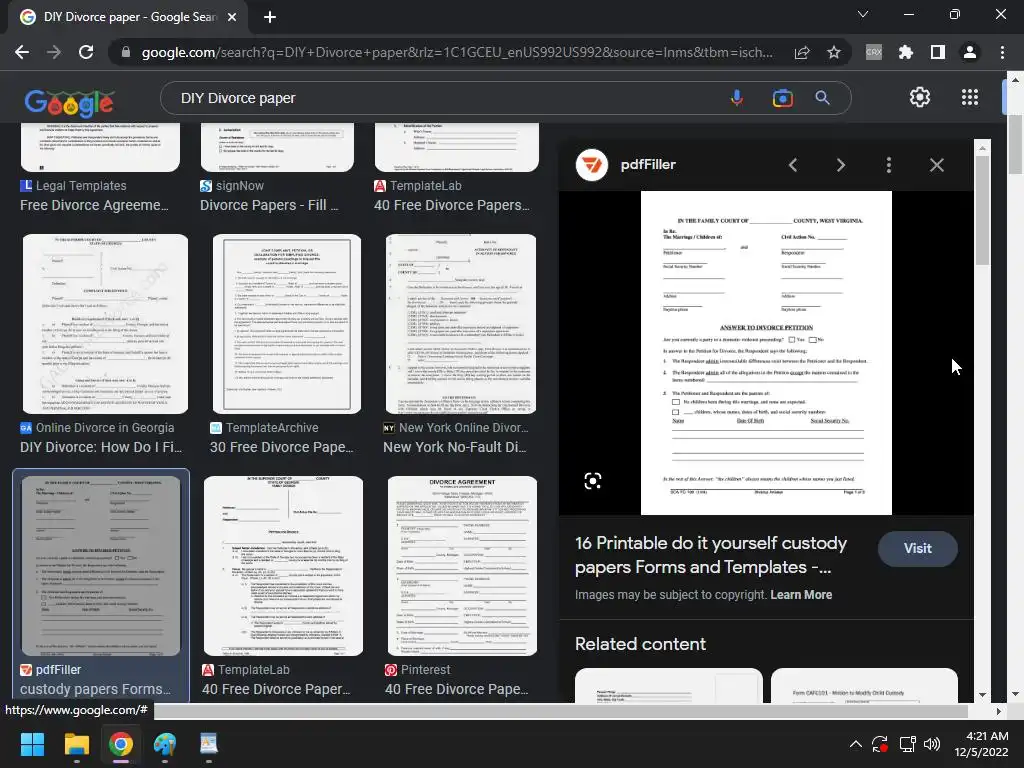Go to previous image in preview panel
1024x768 pixels.
point(793,165)
